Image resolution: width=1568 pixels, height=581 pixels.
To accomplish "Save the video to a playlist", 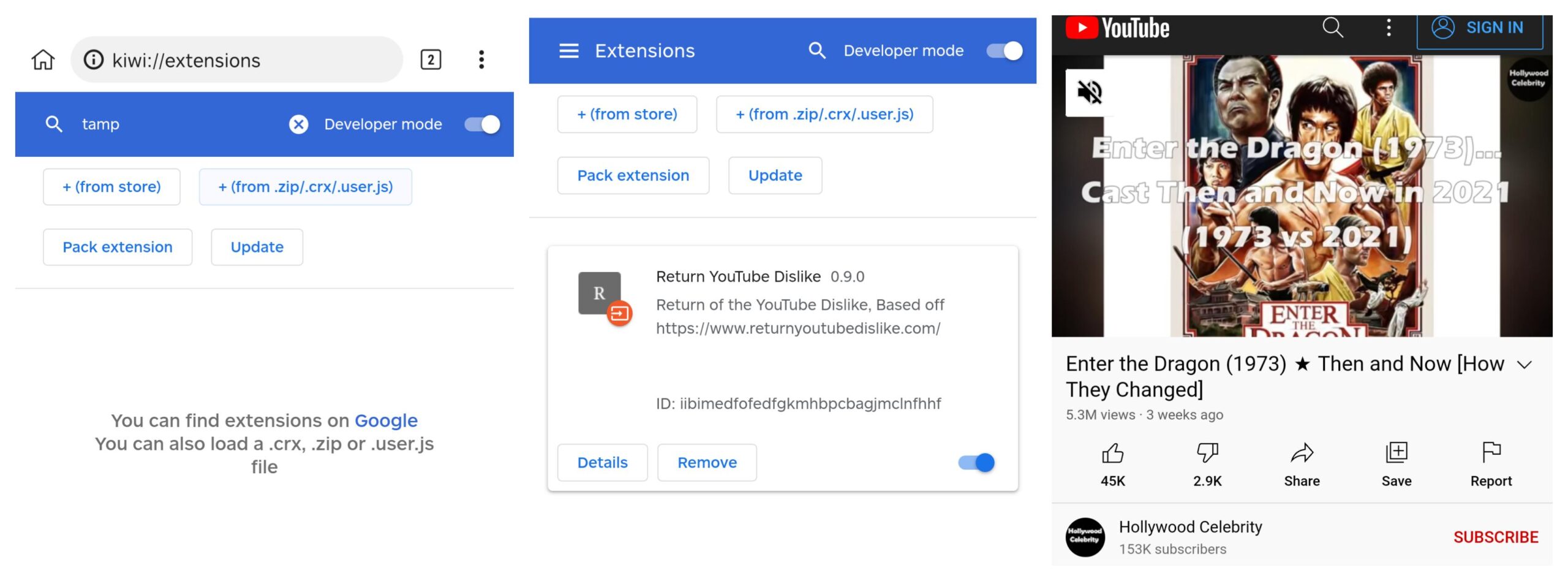I will point(1396,454).
